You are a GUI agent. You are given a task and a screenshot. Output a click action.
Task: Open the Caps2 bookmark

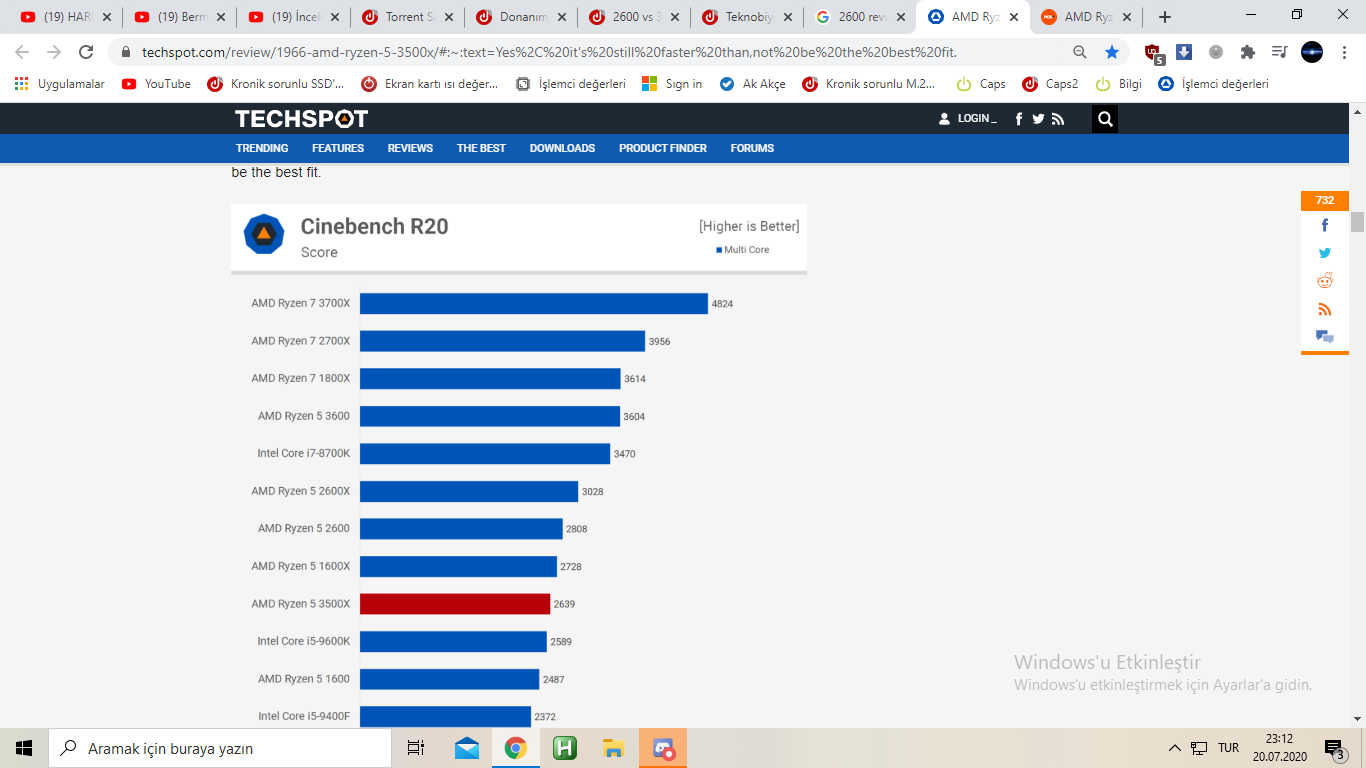tap(1050, 84)
